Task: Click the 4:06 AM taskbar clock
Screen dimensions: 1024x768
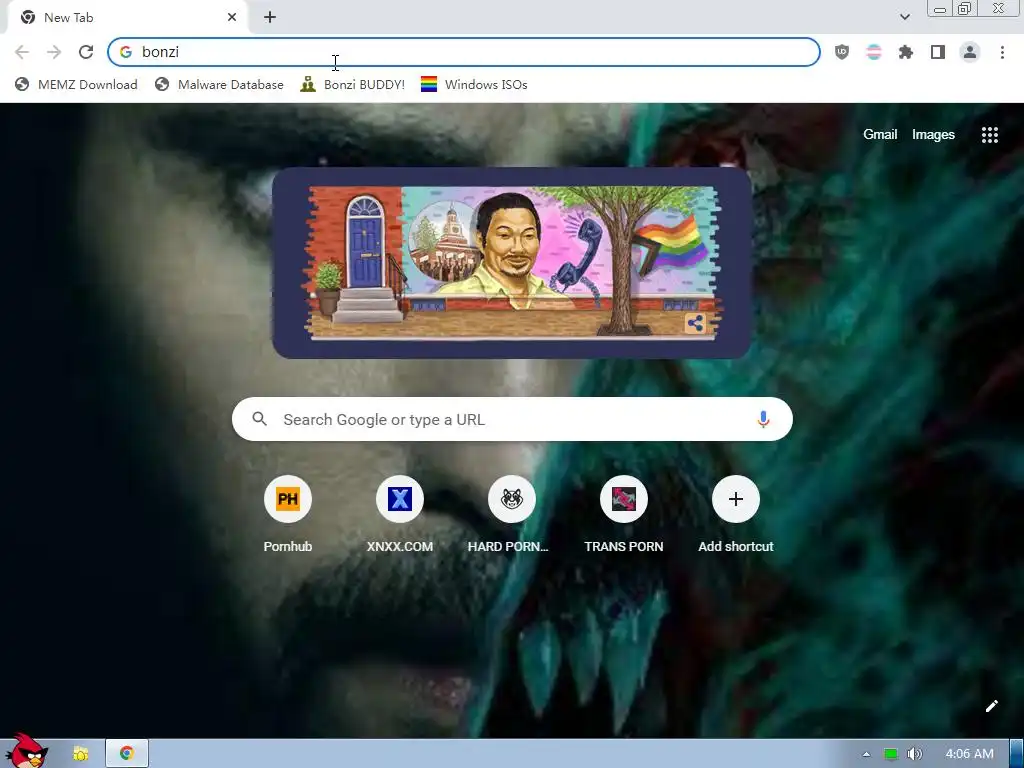Action: click(969, 754)
